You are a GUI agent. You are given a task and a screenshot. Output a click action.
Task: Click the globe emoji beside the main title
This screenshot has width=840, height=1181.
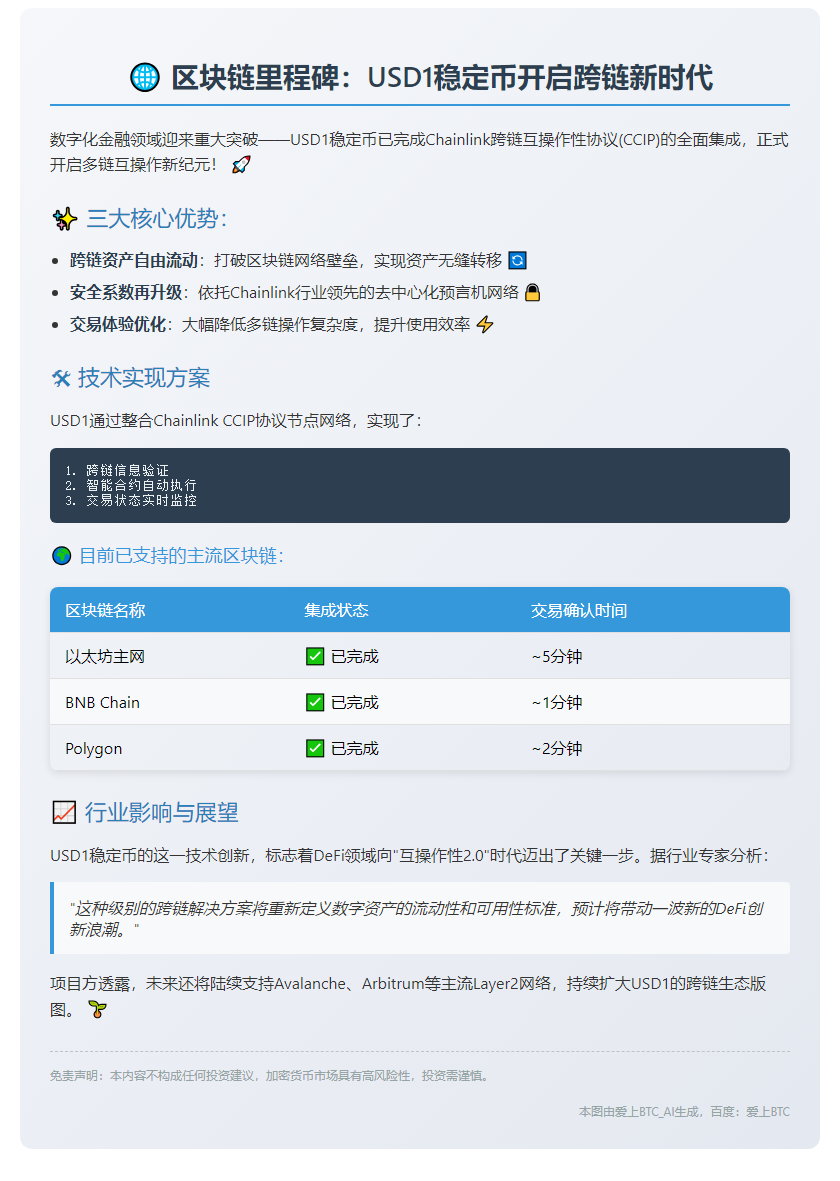pos(145,78)
